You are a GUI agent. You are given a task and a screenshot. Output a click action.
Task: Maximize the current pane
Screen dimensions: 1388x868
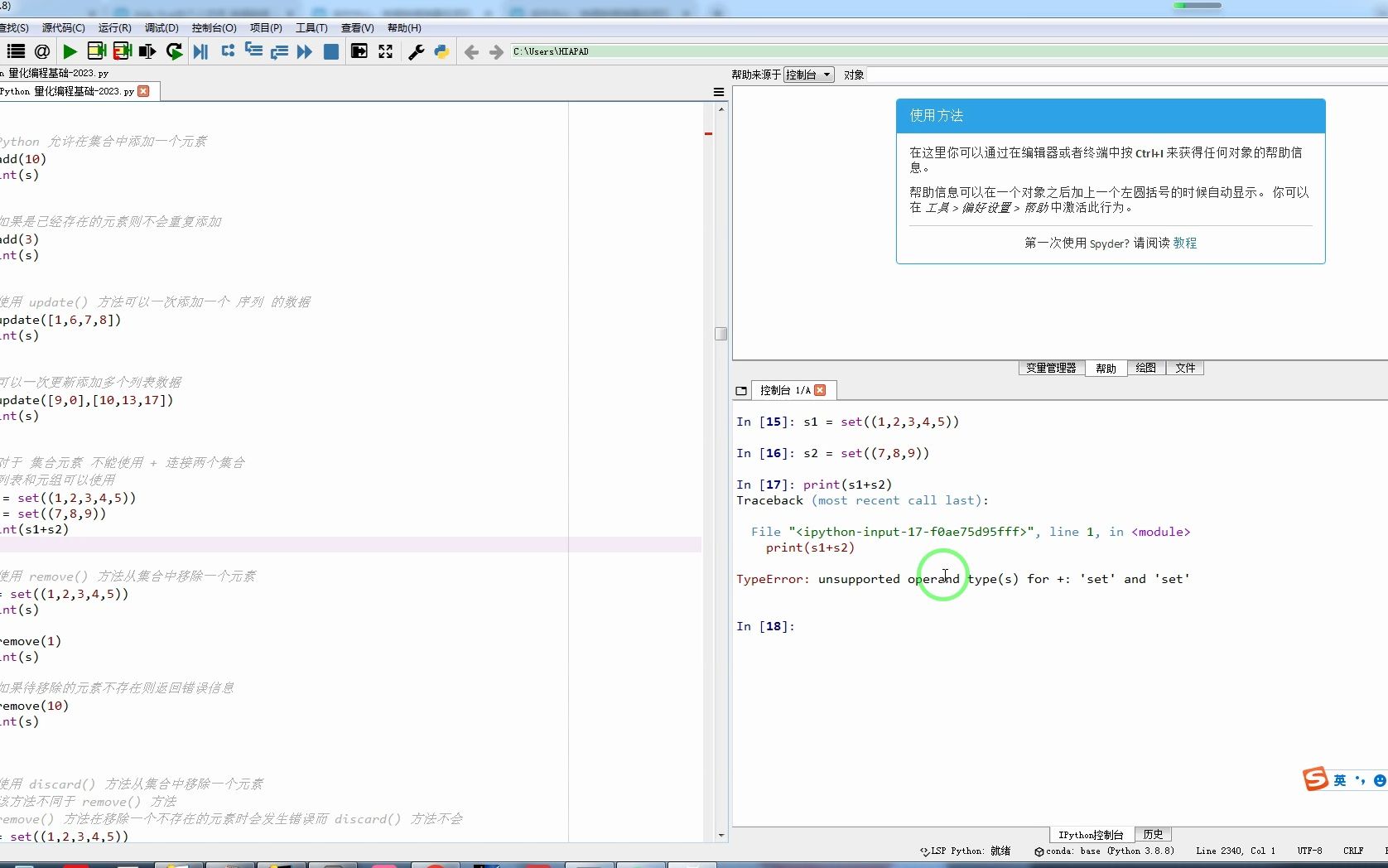point(359,51)
